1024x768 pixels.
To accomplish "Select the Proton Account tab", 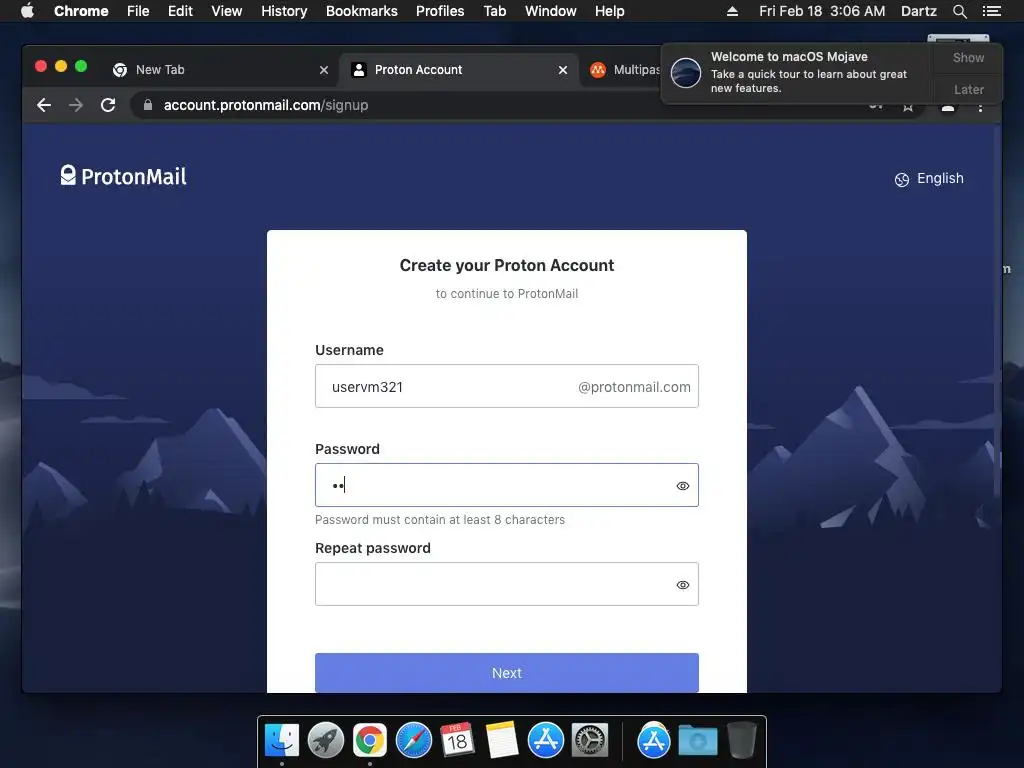I will (x=457, y=70).
